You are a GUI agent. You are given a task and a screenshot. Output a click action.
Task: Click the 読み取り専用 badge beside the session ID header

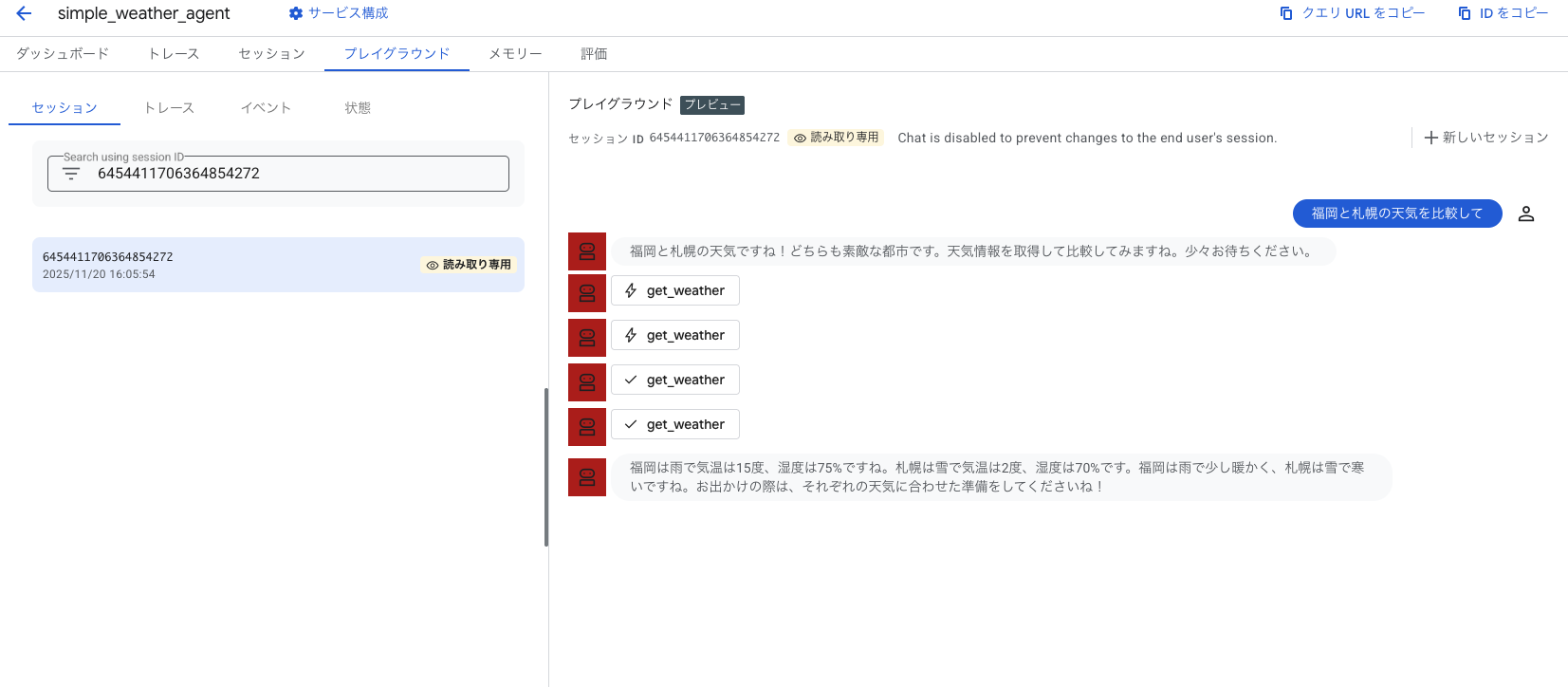(x=836, y=138)
